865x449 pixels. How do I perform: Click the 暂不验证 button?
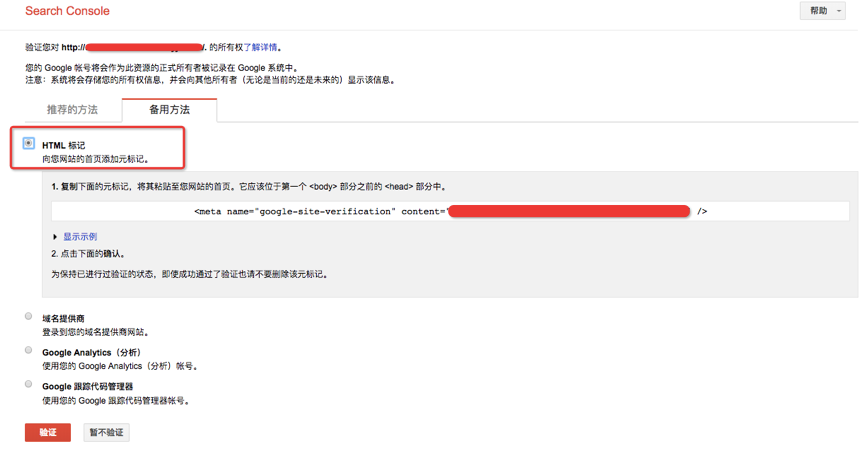tap(106, 433)
